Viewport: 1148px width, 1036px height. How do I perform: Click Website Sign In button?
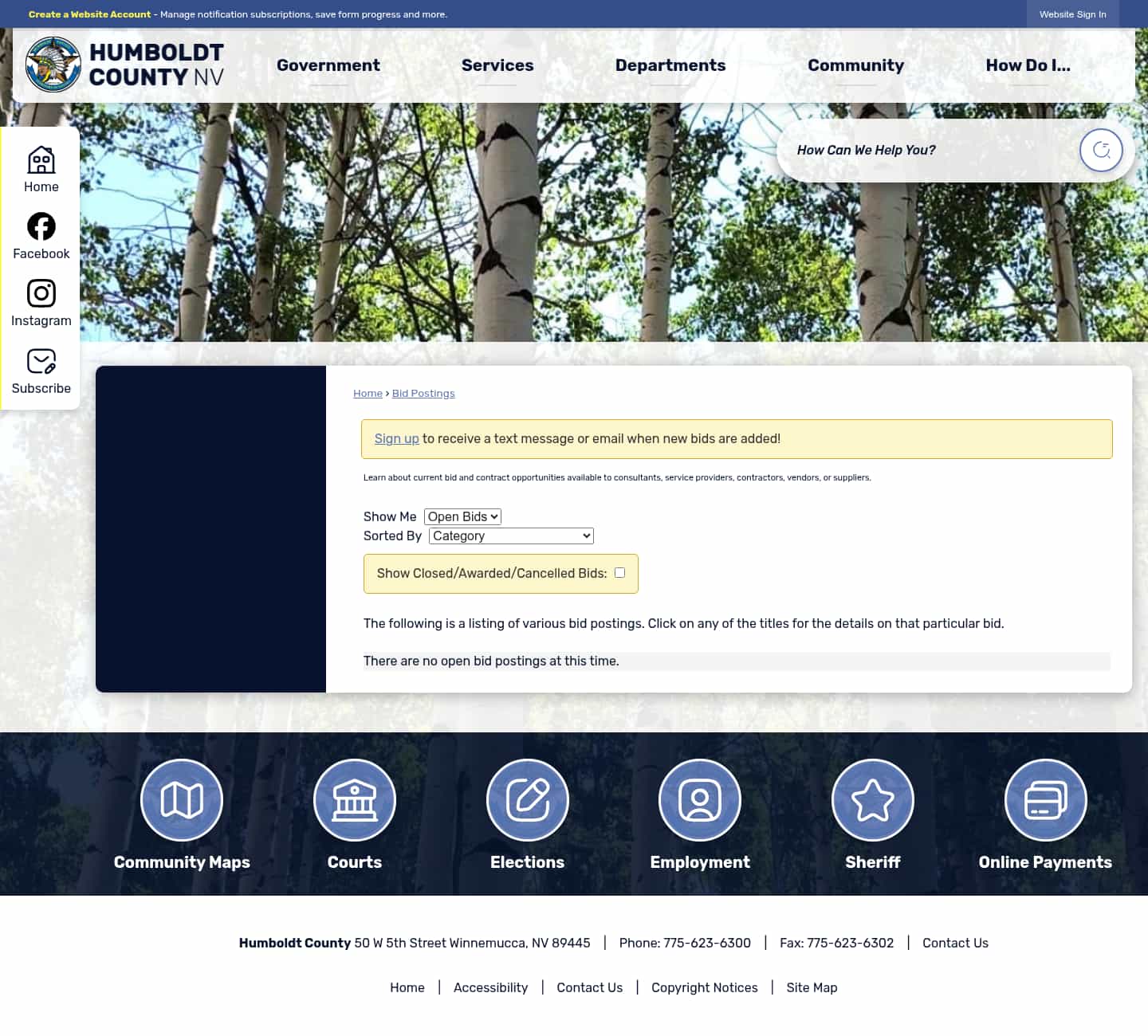coord(1073,14)
